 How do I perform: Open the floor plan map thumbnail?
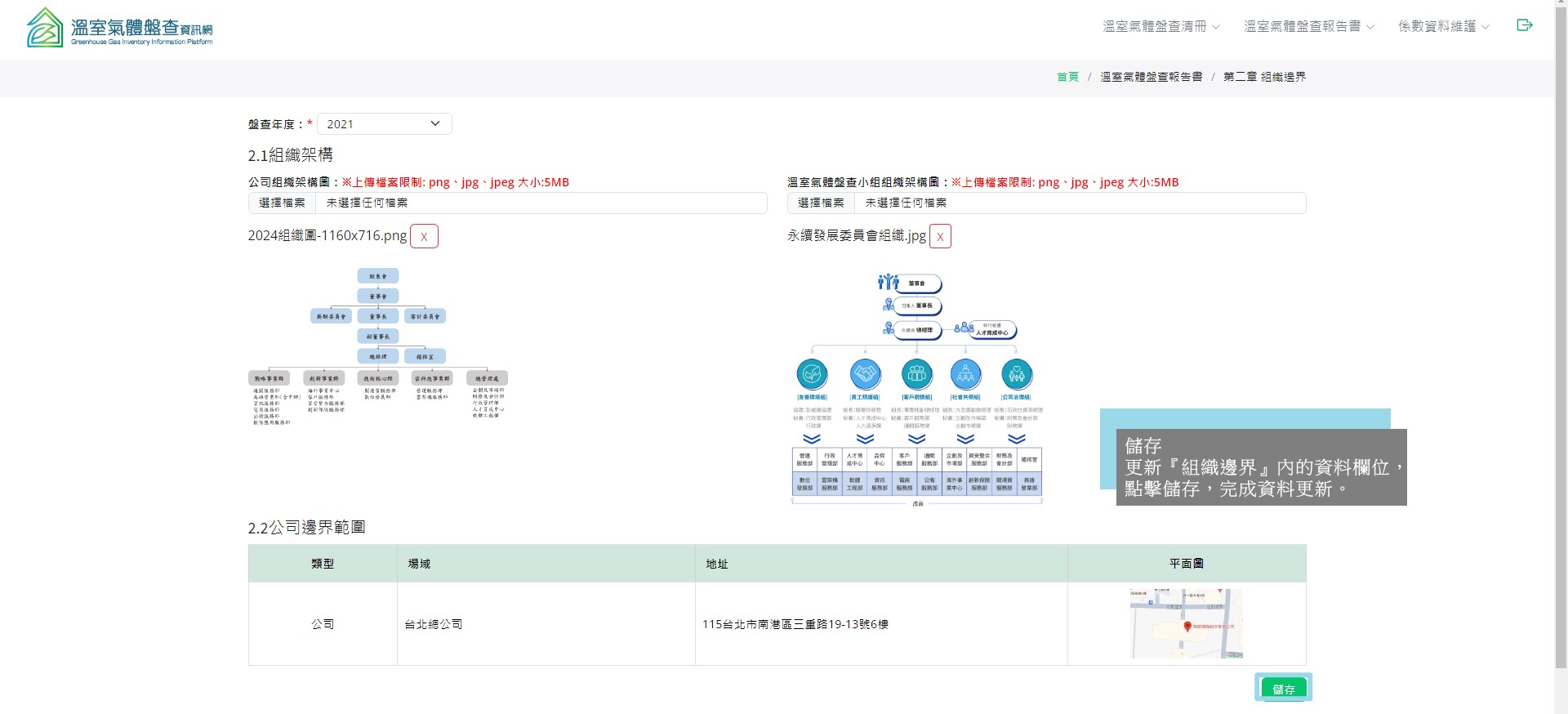1186,623
